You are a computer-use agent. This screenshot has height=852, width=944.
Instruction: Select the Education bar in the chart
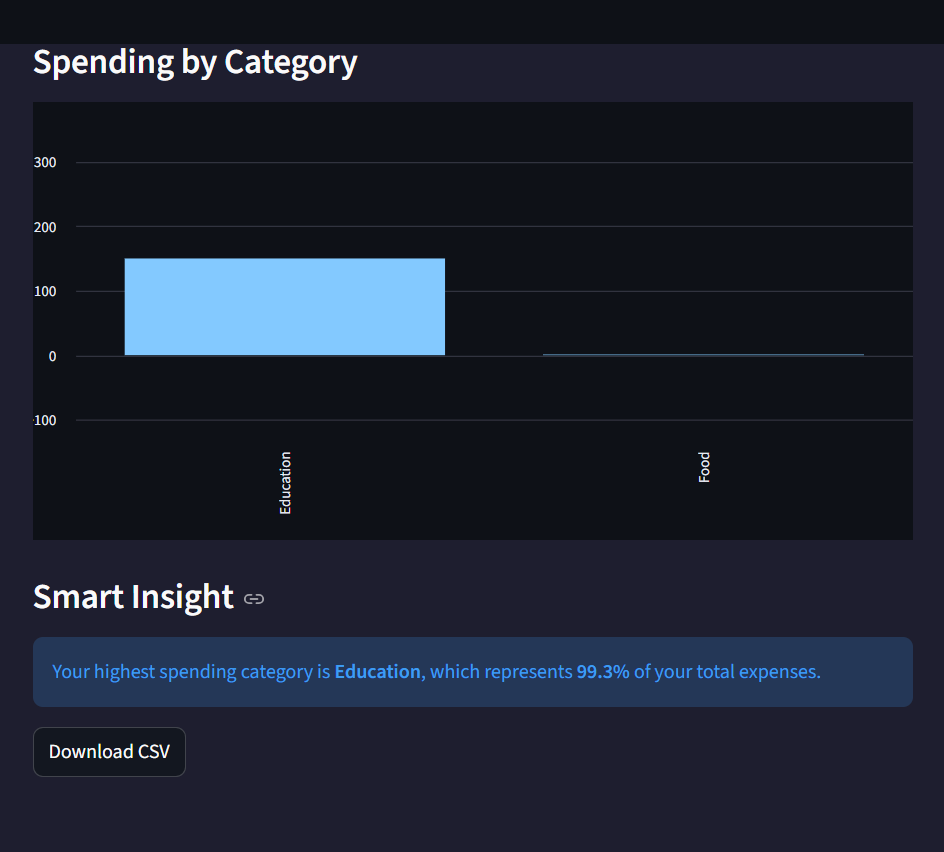click(285, 306)
